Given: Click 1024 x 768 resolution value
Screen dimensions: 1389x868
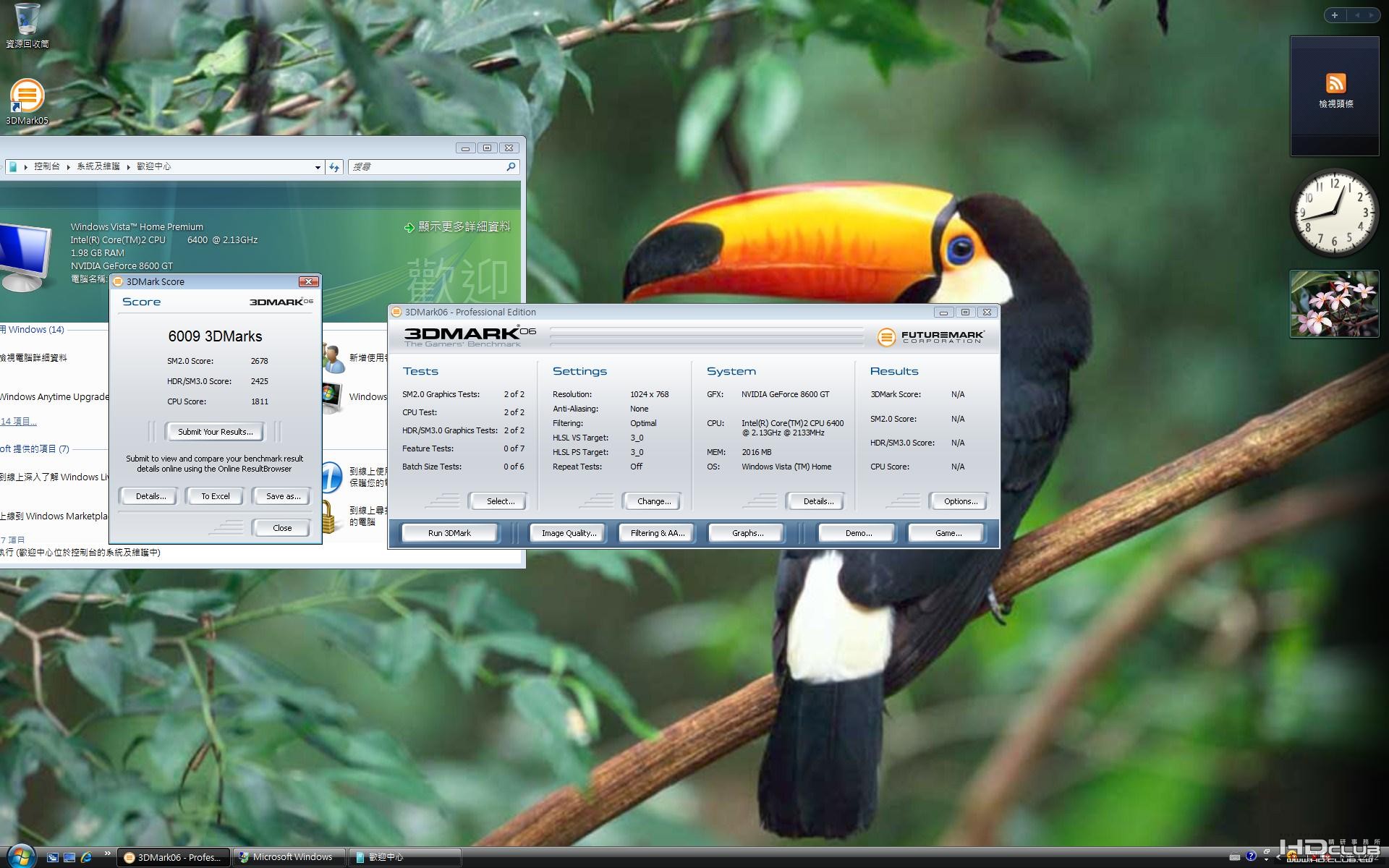Looking at the screenshot, I should [x=649, y=394].
